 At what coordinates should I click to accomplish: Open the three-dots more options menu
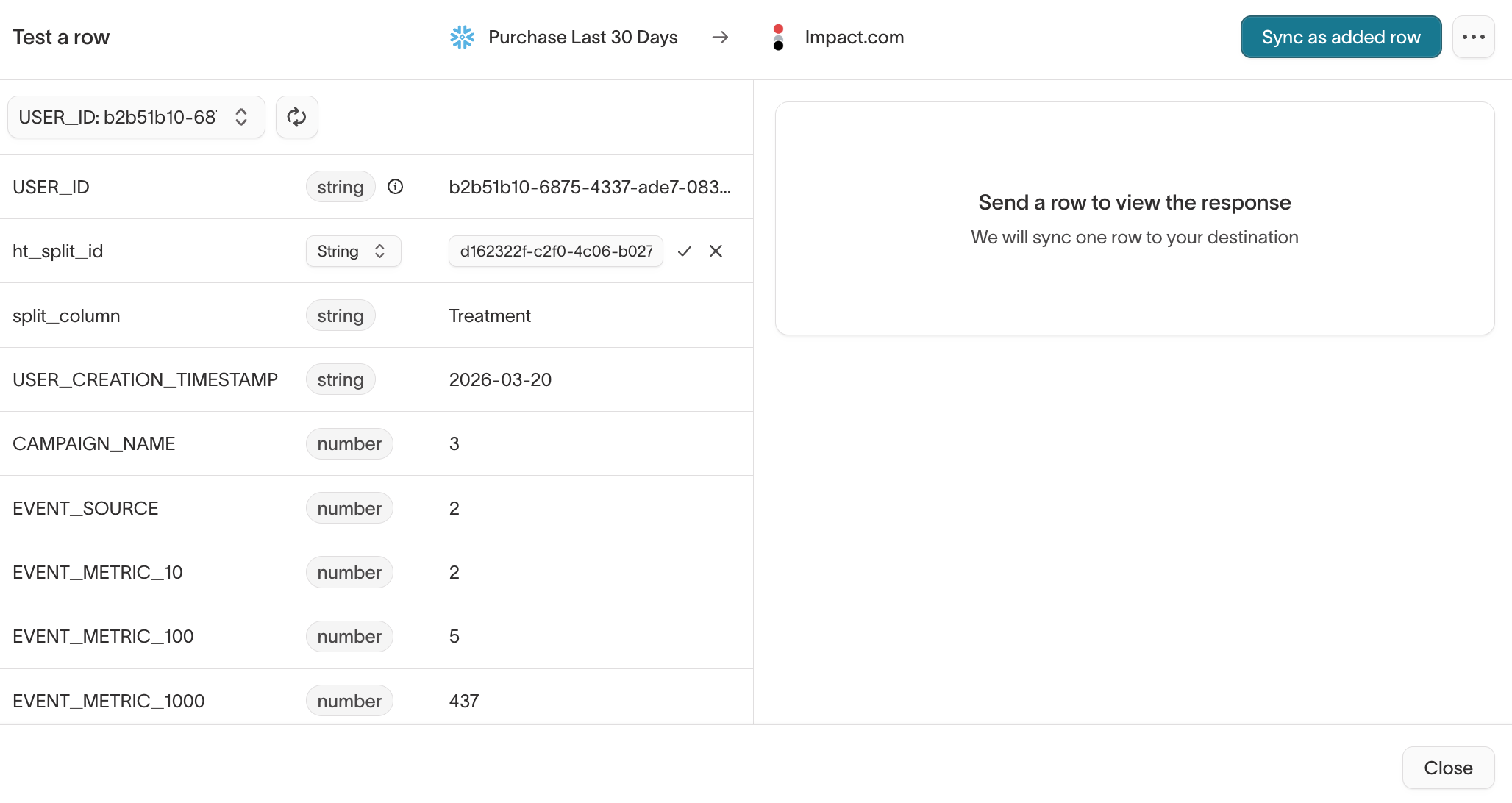pyautogui.click(x=1474, y=37)
